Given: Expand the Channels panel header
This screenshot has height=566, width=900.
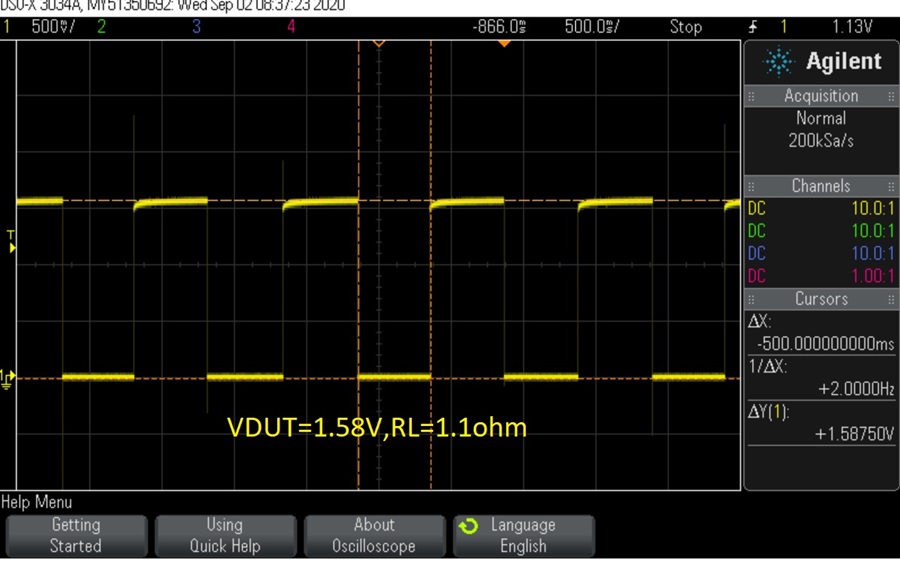Looking at the screenshot, I should pyautogui.click(x=820, y=186).
